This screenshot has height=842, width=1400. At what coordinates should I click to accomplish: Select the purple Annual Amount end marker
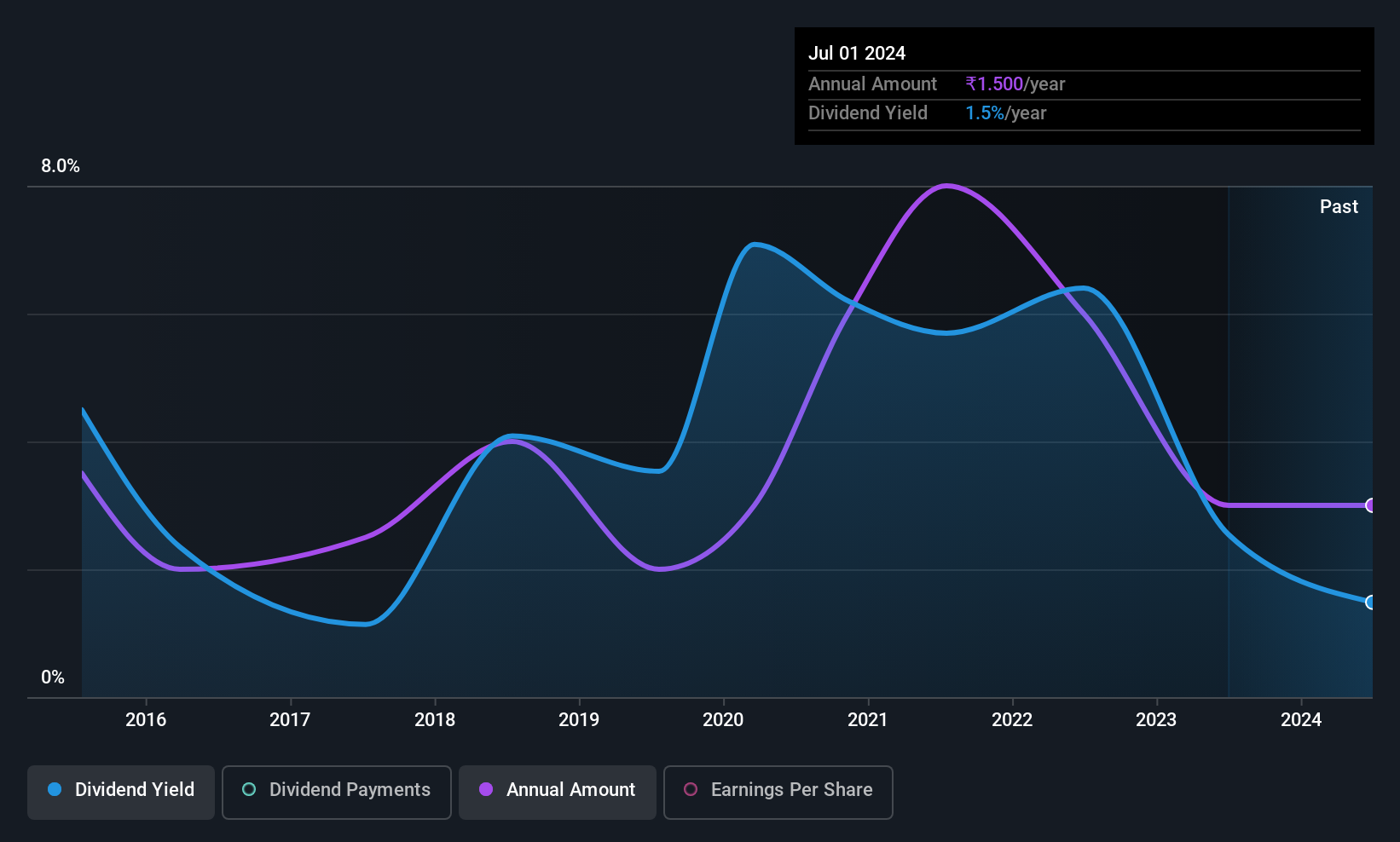pyautogui.click(x=1371, y=505)
